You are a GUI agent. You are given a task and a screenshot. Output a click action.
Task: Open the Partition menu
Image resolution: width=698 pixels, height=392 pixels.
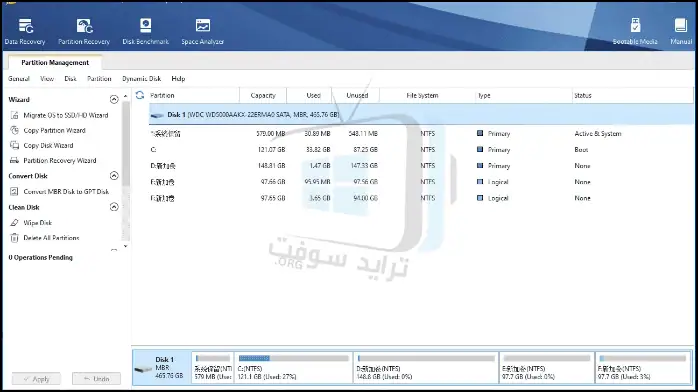[99, 79]
